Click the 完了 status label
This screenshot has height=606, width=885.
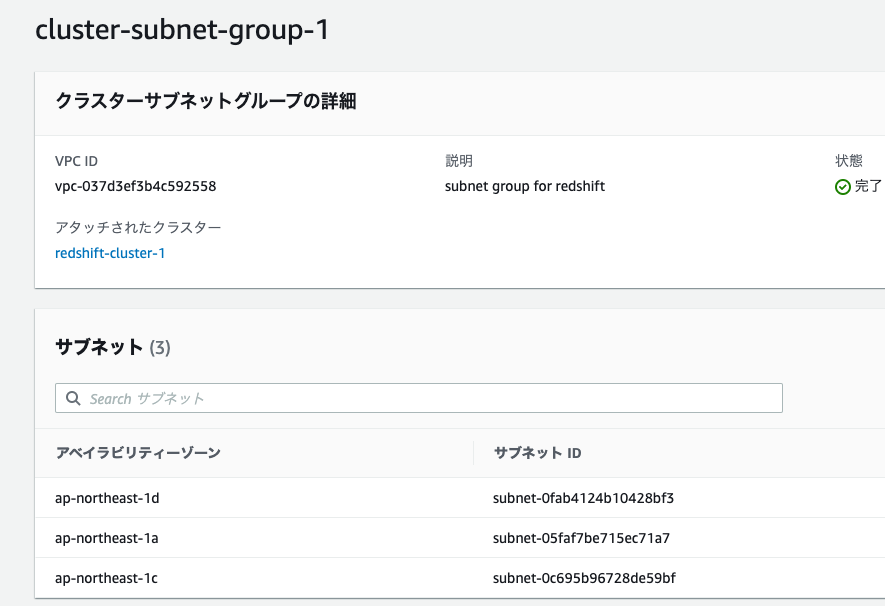coord(869,186)
